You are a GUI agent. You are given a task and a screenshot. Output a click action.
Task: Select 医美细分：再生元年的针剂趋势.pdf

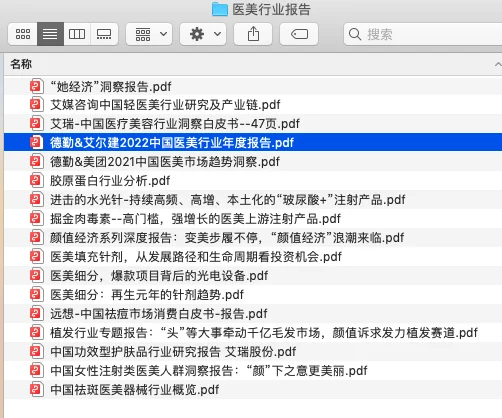coord(147,295)
